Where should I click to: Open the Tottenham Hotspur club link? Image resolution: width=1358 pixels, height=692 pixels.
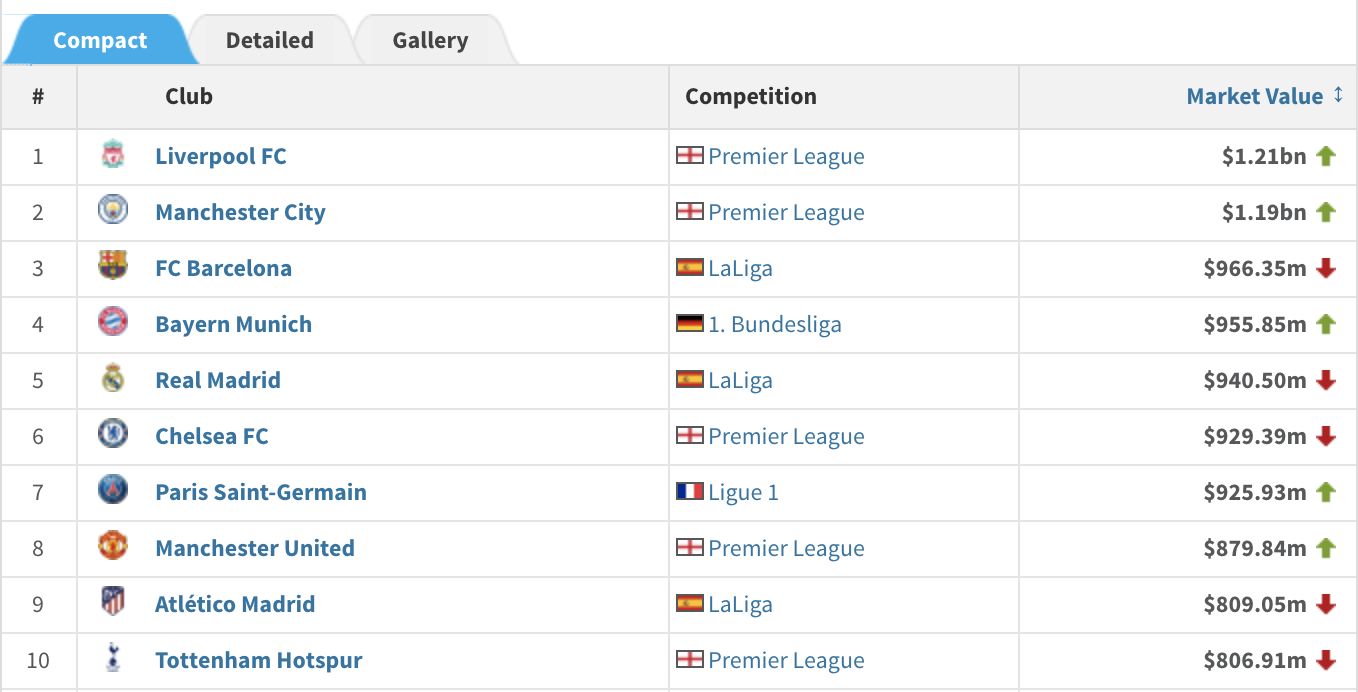click(x=259, y=660)
